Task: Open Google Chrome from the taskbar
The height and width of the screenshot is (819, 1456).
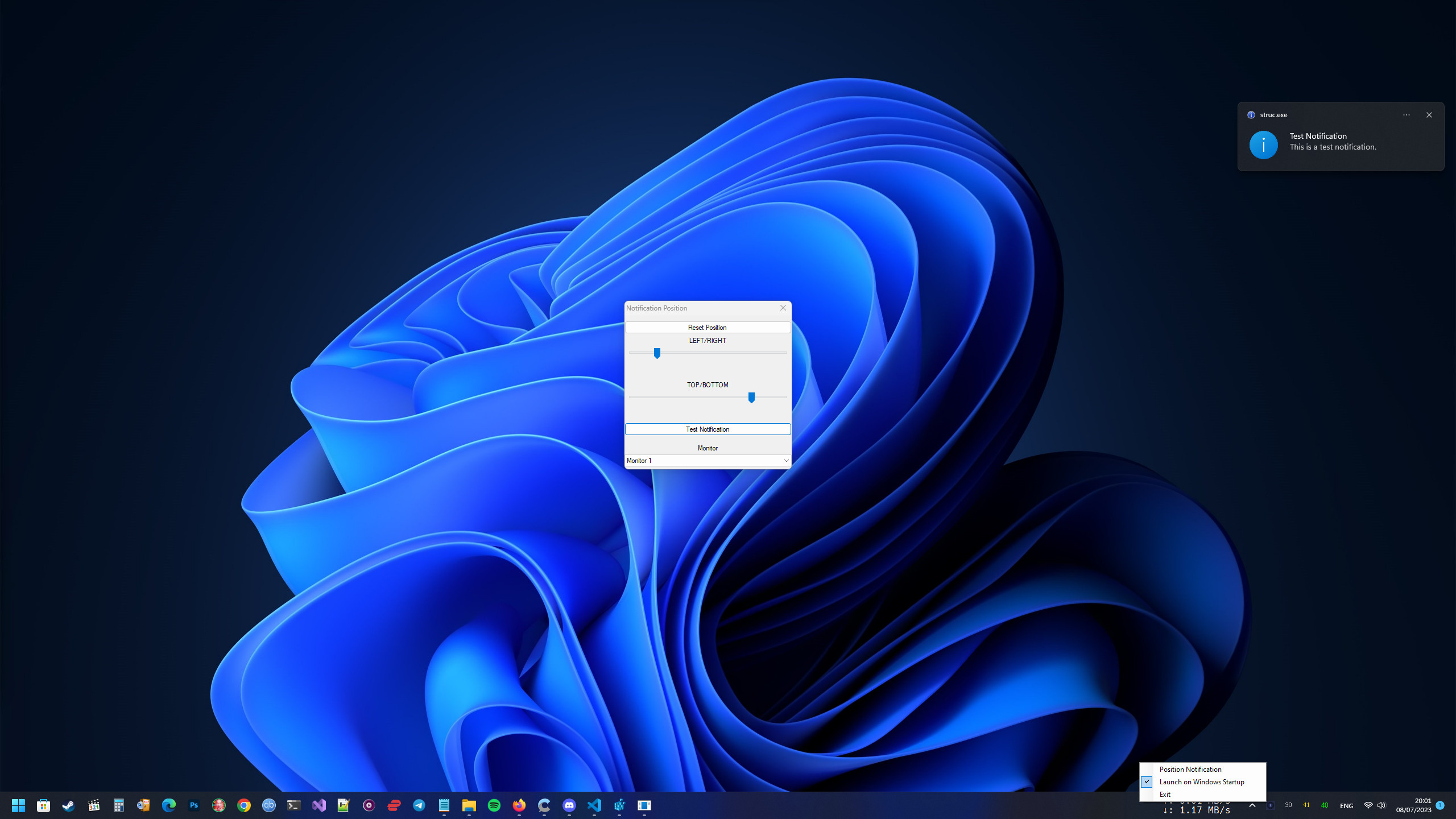Action: coord(243,805)
